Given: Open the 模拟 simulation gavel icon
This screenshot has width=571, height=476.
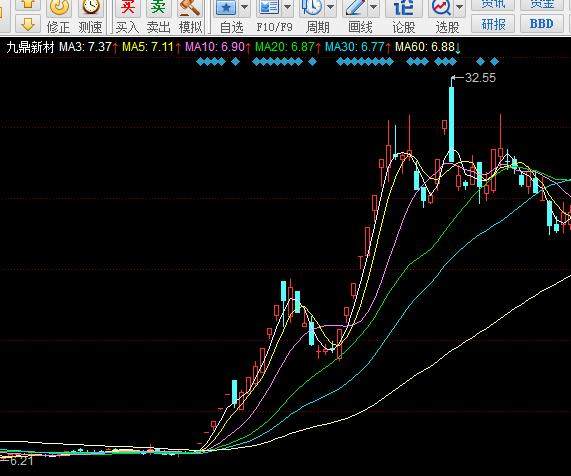Looking at the screenshot, I should [190, 8].
